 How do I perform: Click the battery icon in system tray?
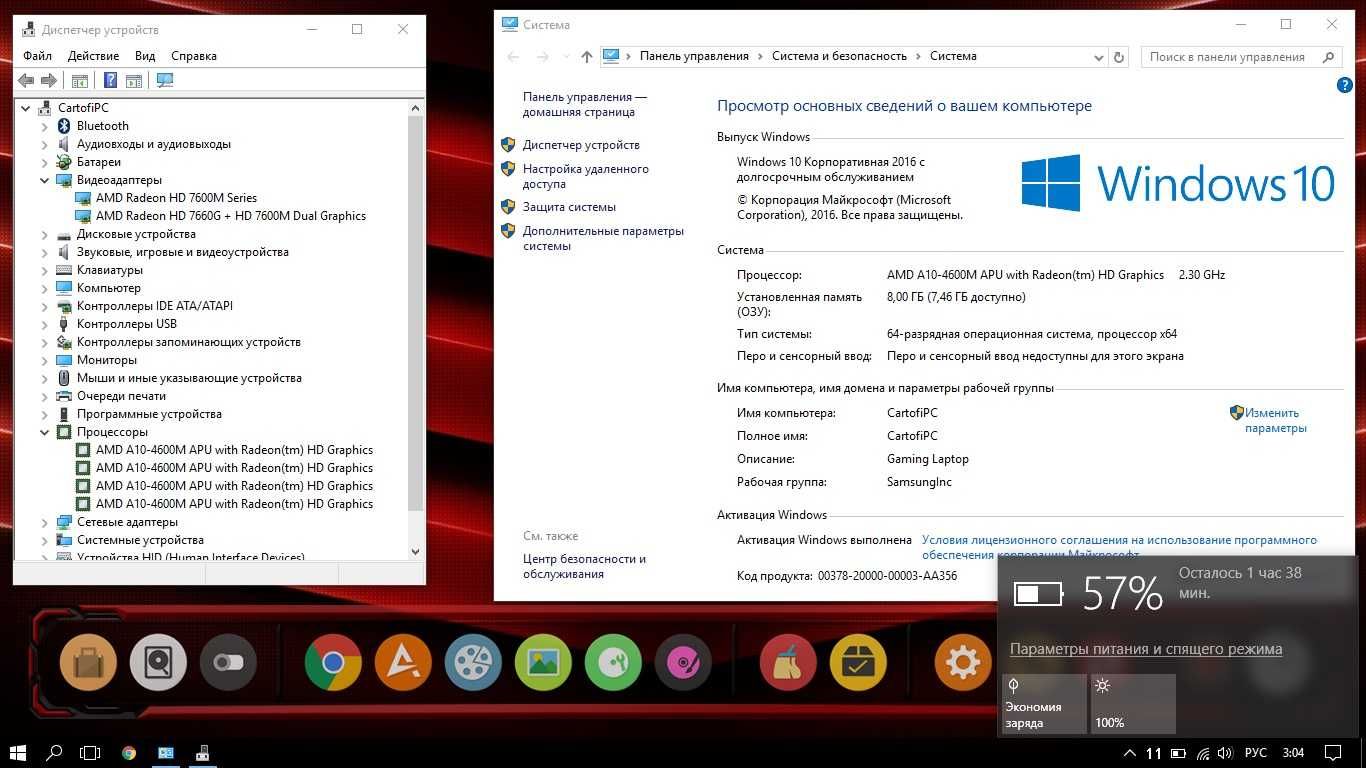pos(1178,753)
